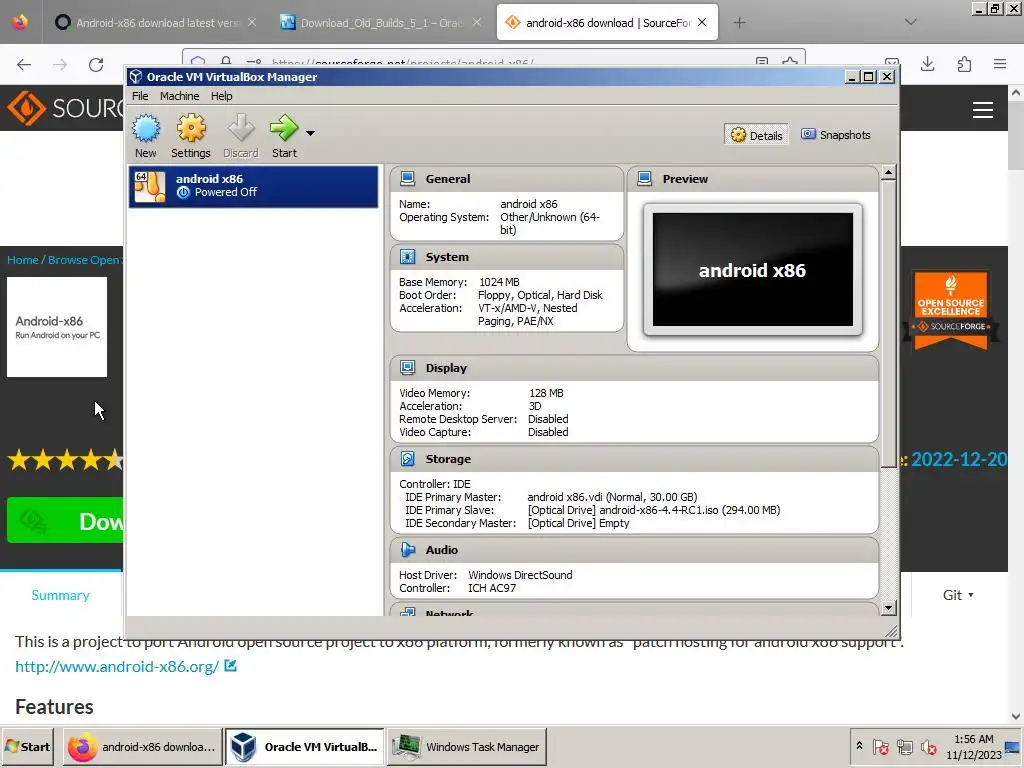Open Firefox downloads panel
Image resolution: width=1024 pixels, height=768 pixels.
click(927, 64)
